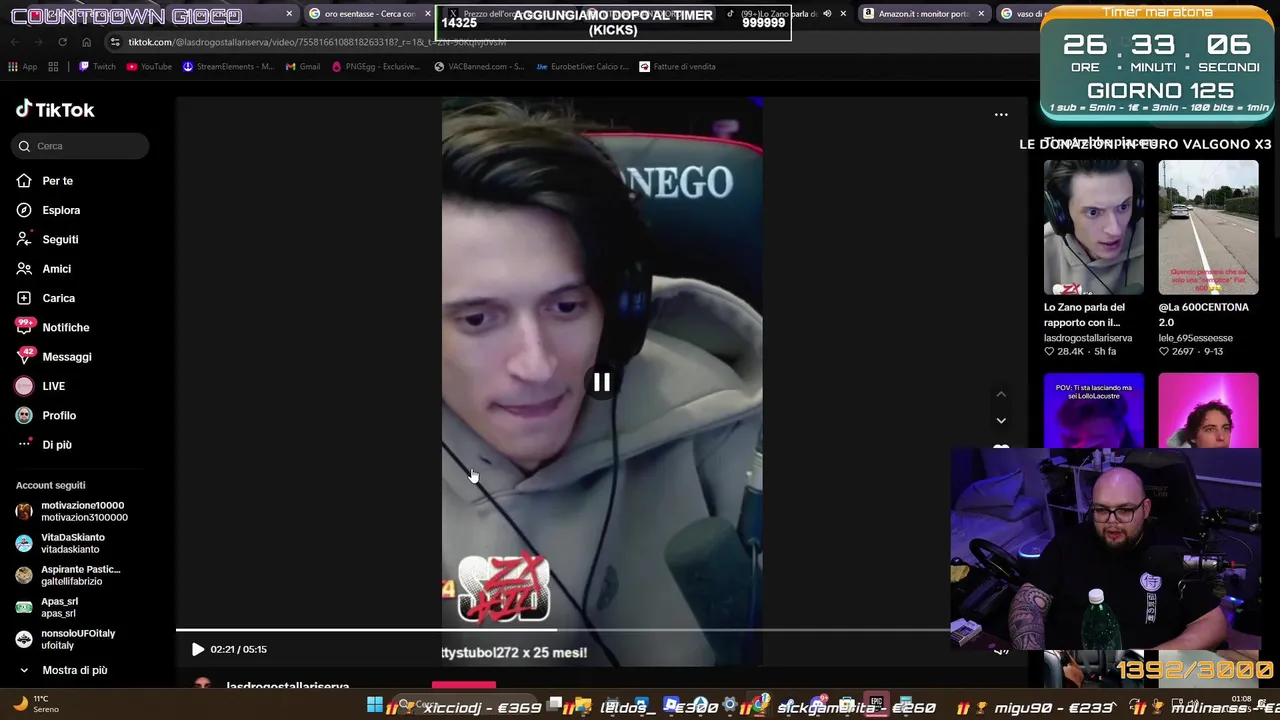Click the browser home button

click(86, 42)
